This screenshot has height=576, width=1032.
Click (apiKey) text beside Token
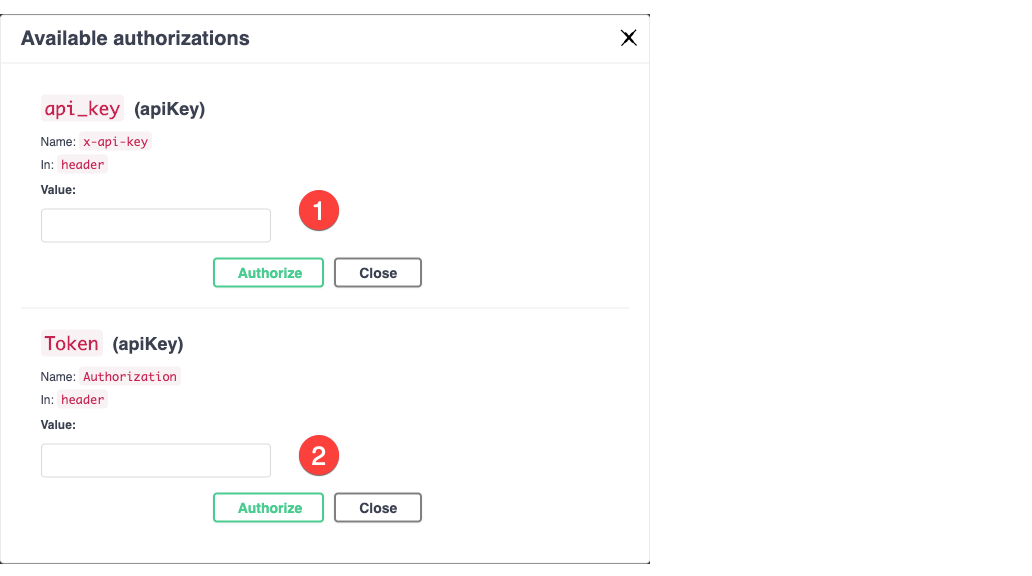click(148, 344)
